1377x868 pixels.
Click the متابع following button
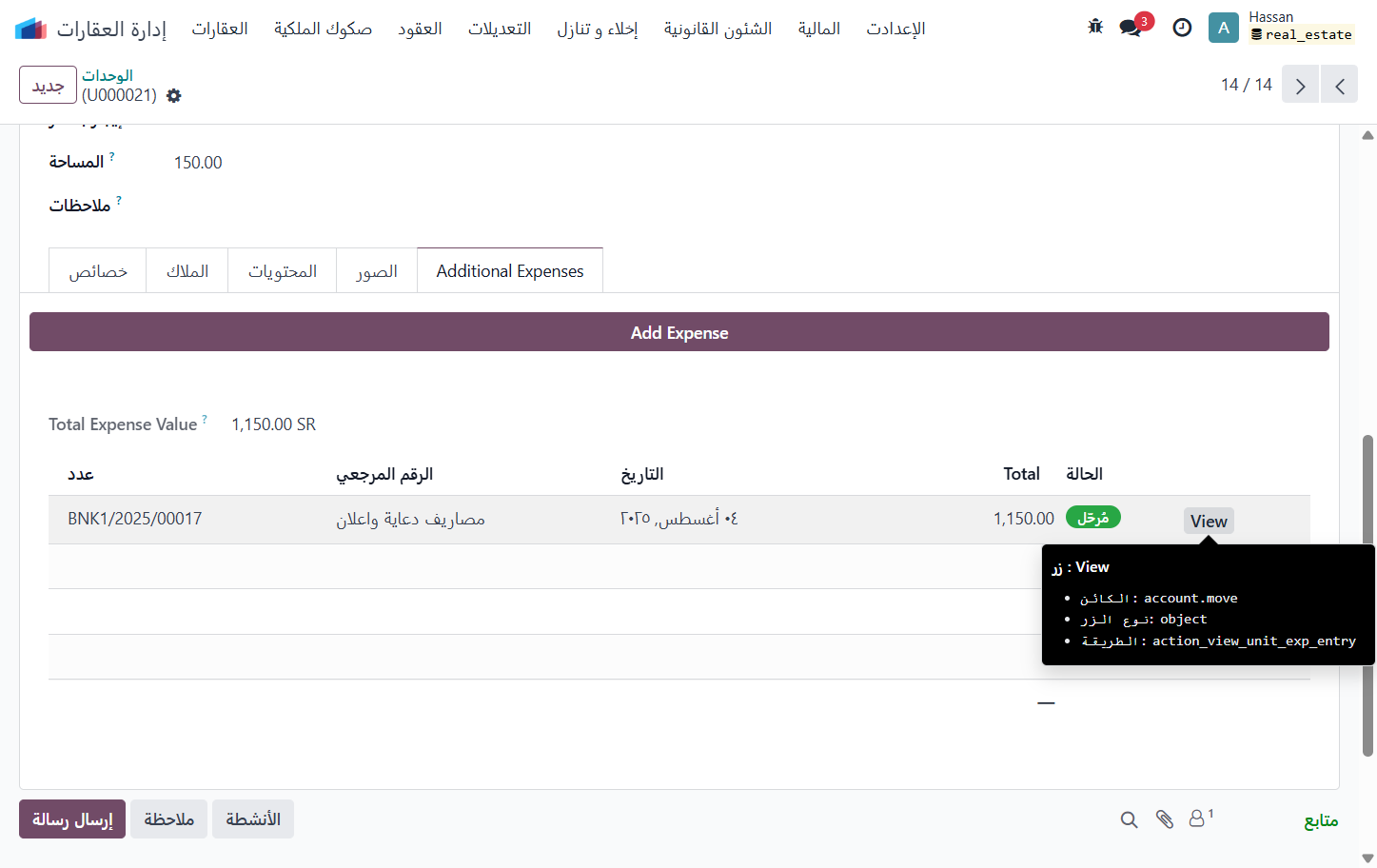pos(1321,820)
